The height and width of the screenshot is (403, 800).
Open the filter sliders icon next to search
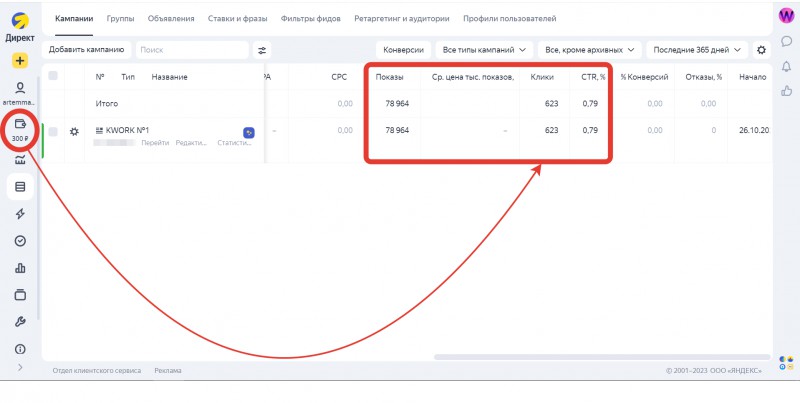pyautogui.click(x=262, y=50)
